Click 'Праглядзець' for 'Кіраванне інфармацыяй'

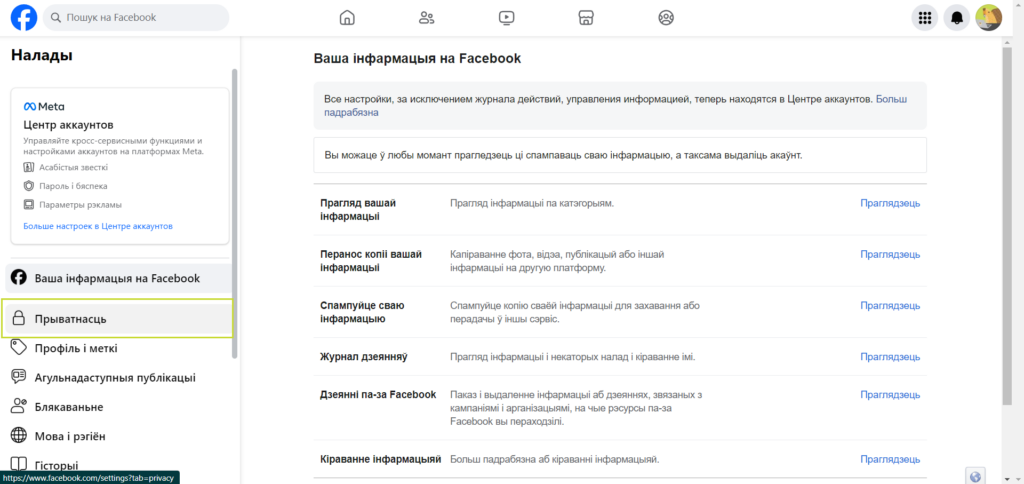click(x=890, y=459)
